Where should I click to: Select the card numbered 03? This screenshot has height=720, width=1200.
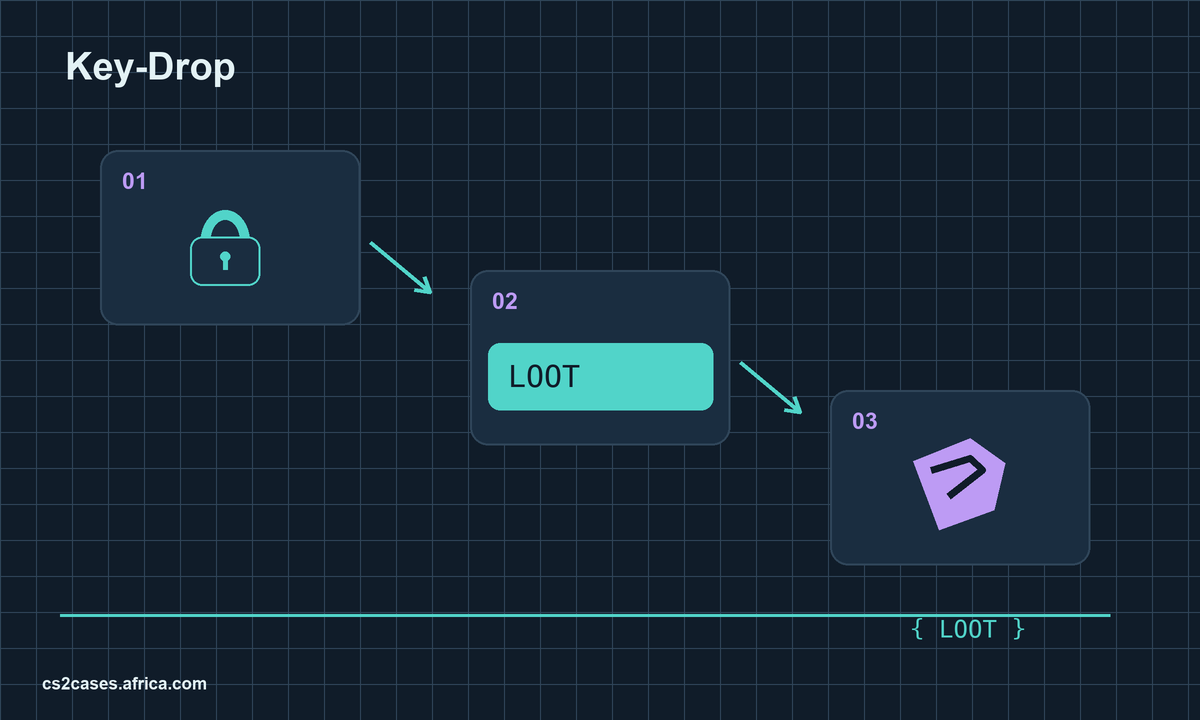click(960, 477)
